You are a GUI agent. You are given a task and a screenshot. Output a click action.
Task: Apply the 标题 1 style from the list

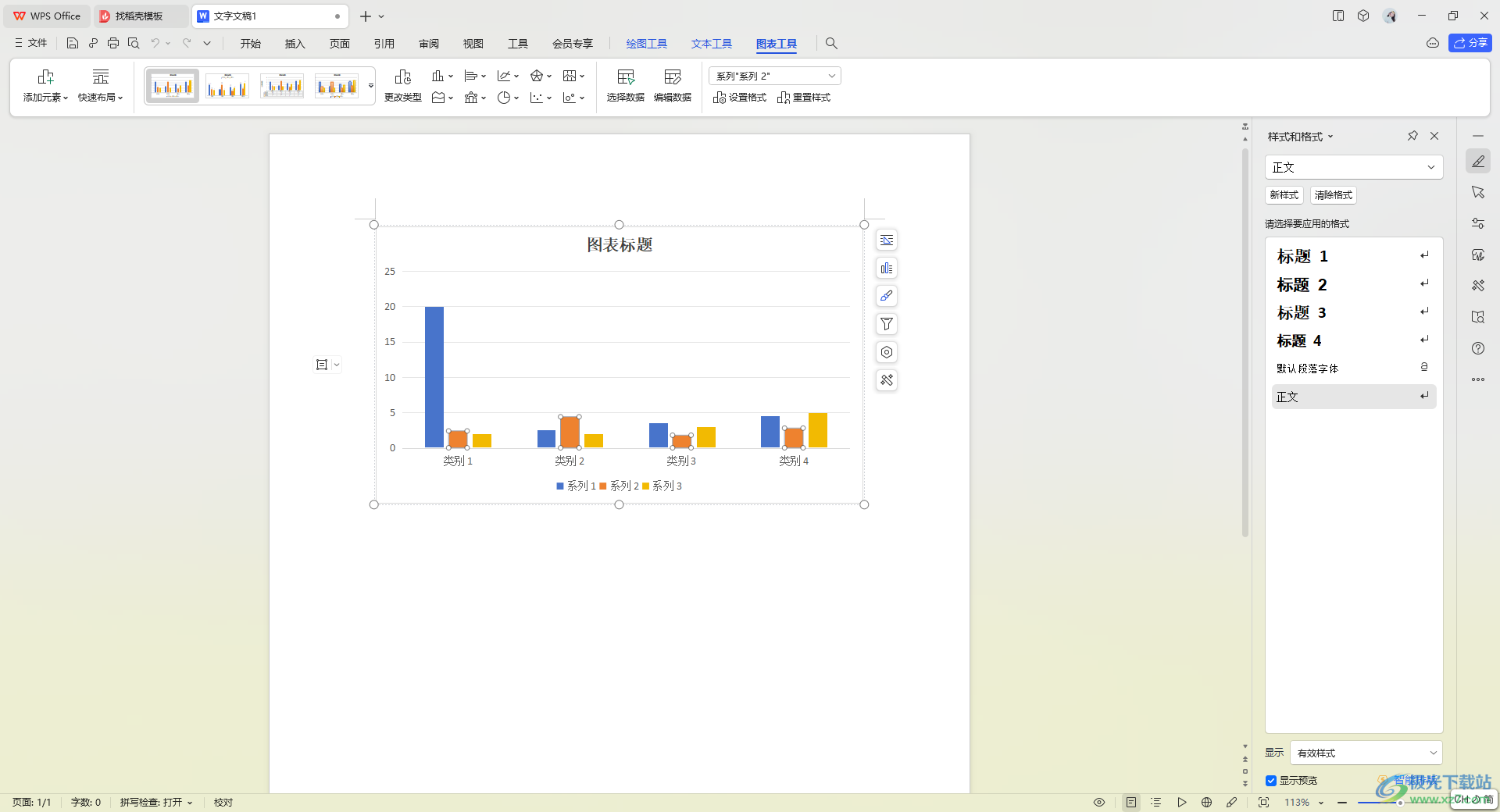tap(1354, 256)
